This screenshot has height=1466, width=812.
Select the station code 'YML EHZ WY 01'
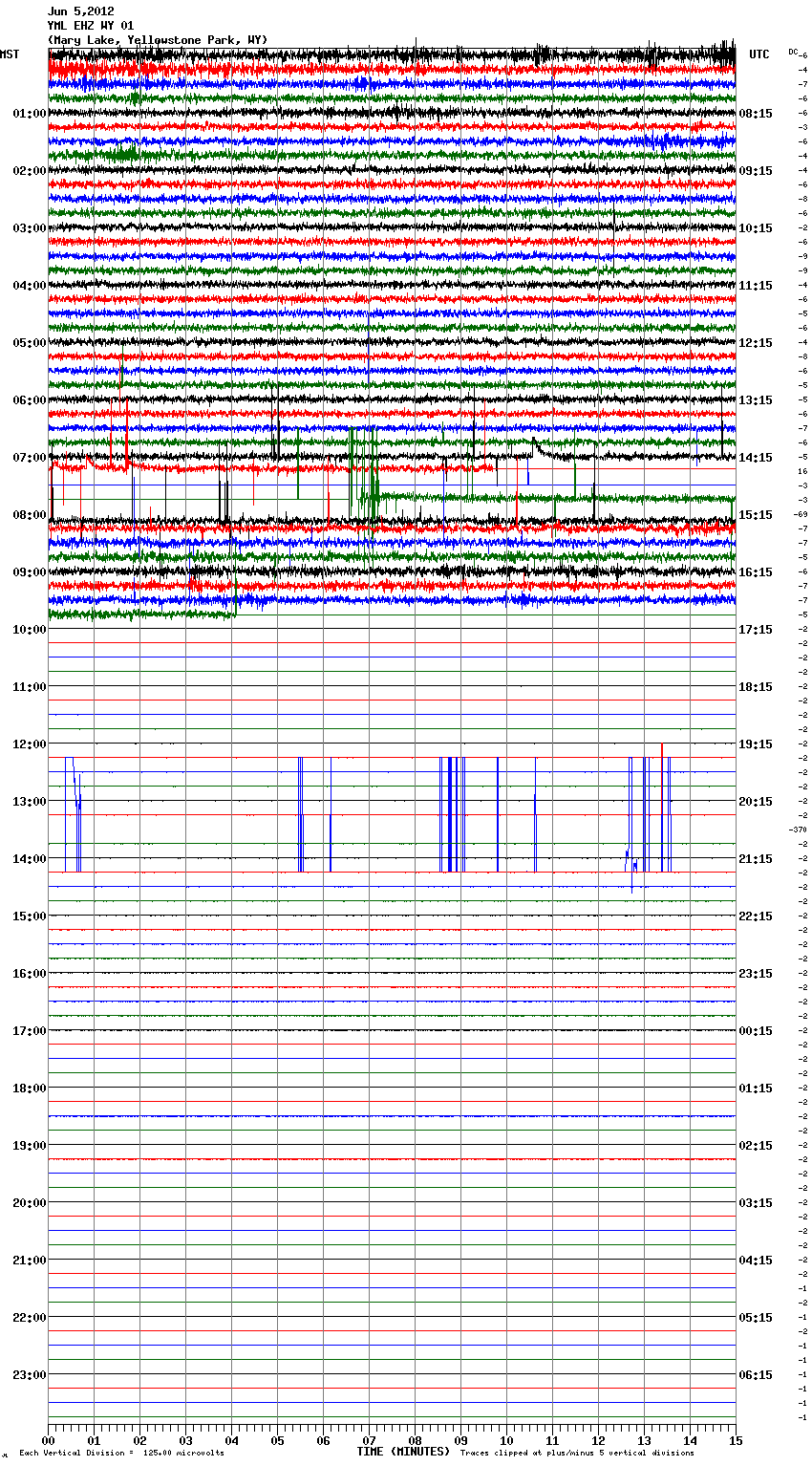click(91, 26)
